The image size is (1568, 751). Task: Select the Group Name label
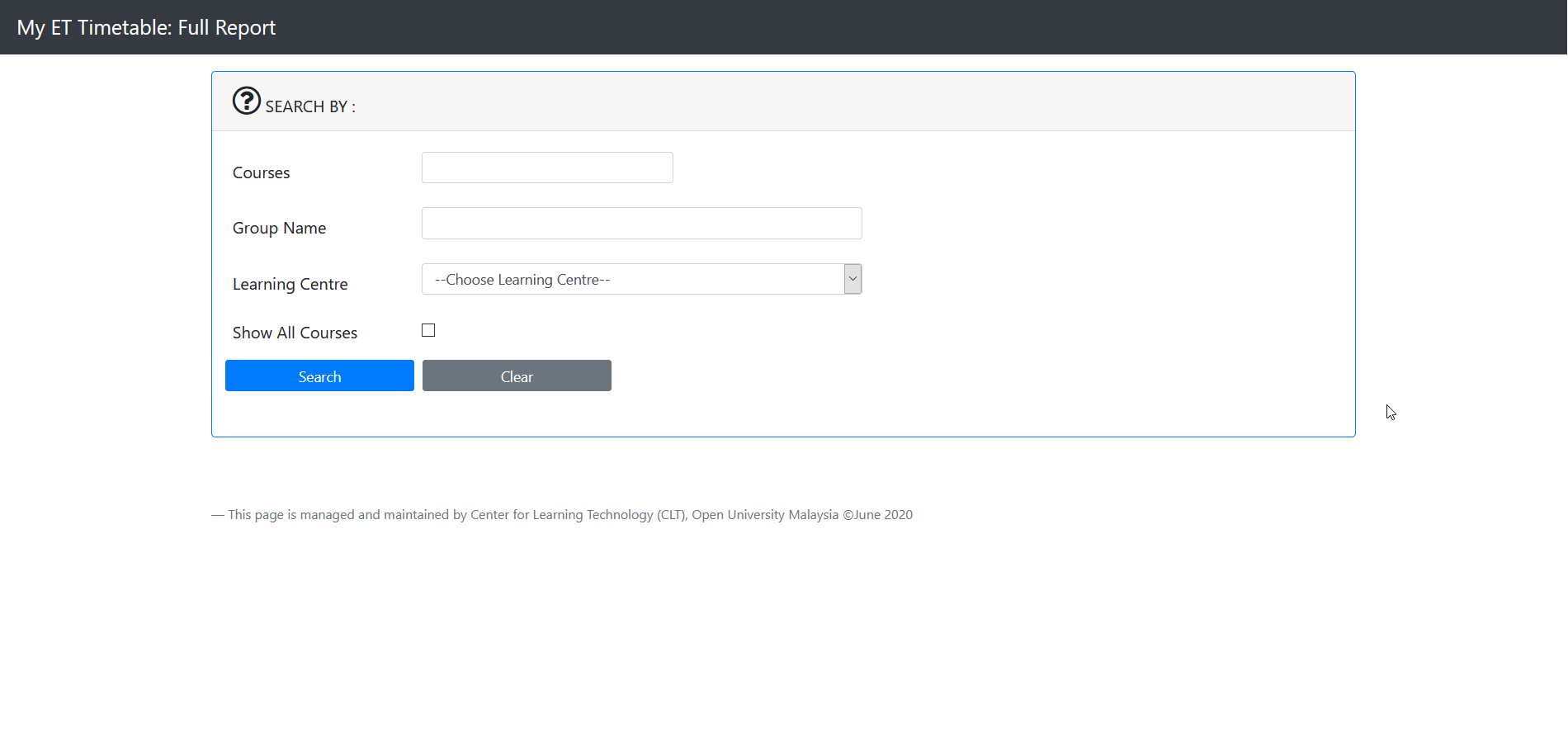click(279, 229)
